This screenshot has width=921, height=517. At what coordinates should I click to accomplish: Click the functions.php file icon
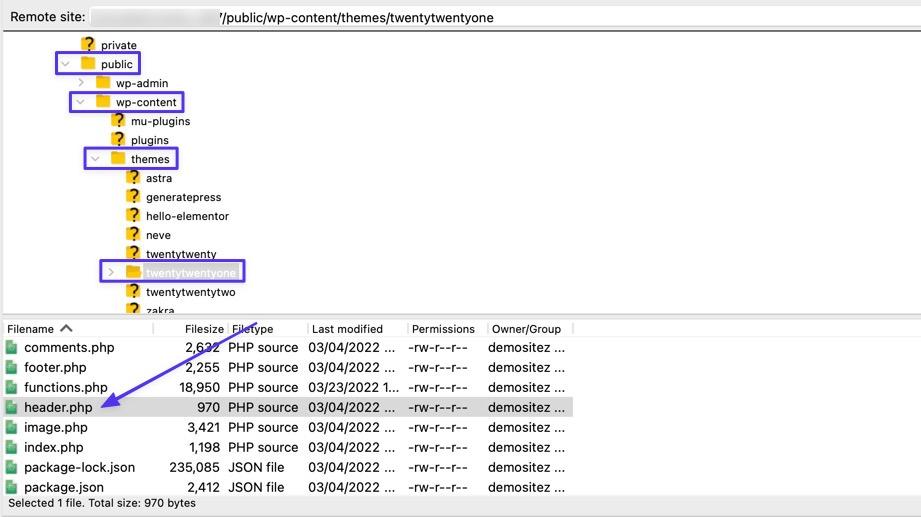click(12, 387)
